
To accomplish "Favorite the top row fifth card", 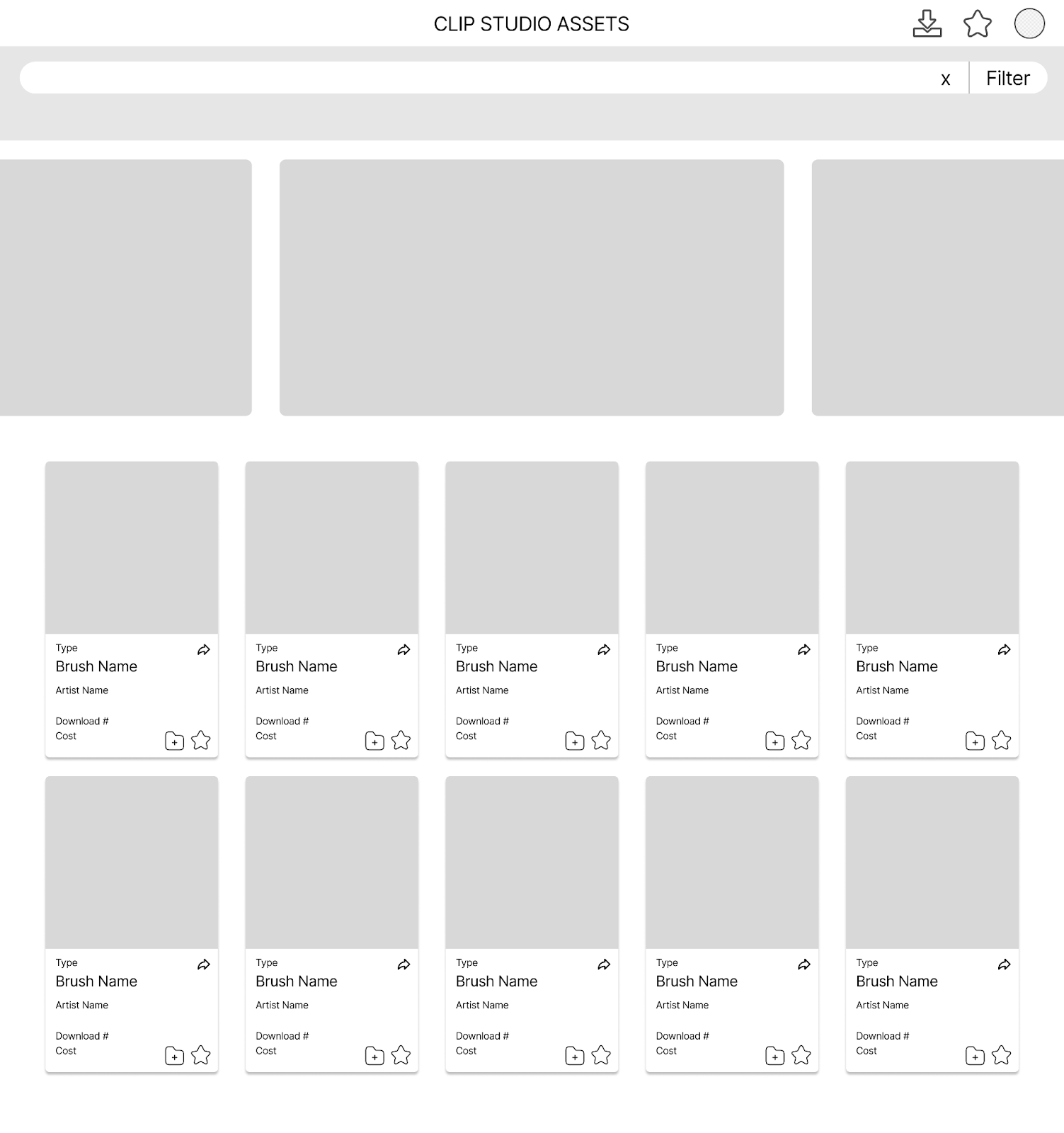I will point(1001,740).
